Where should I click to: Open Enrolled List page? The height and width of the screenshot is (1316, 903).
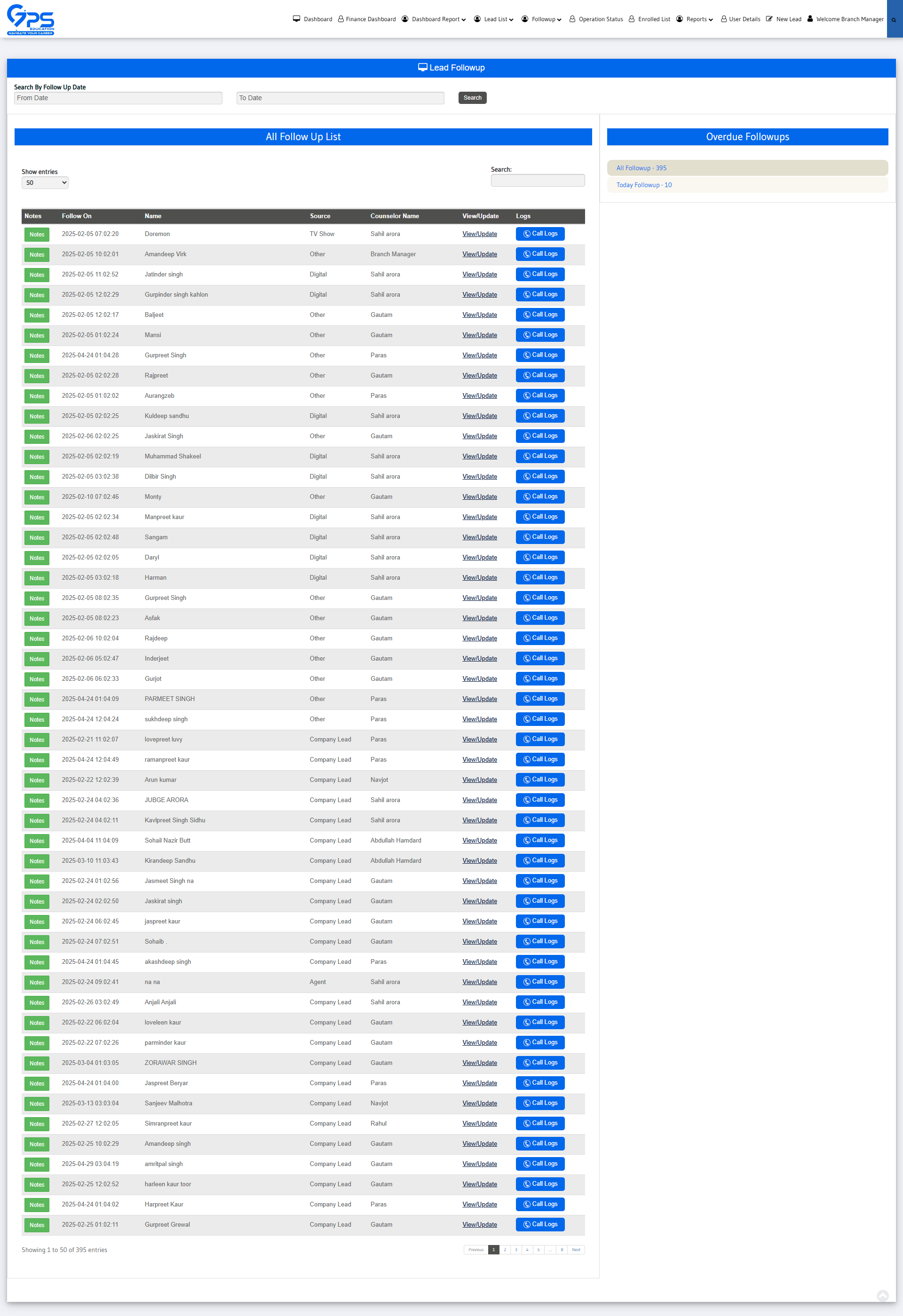(649, 19)
